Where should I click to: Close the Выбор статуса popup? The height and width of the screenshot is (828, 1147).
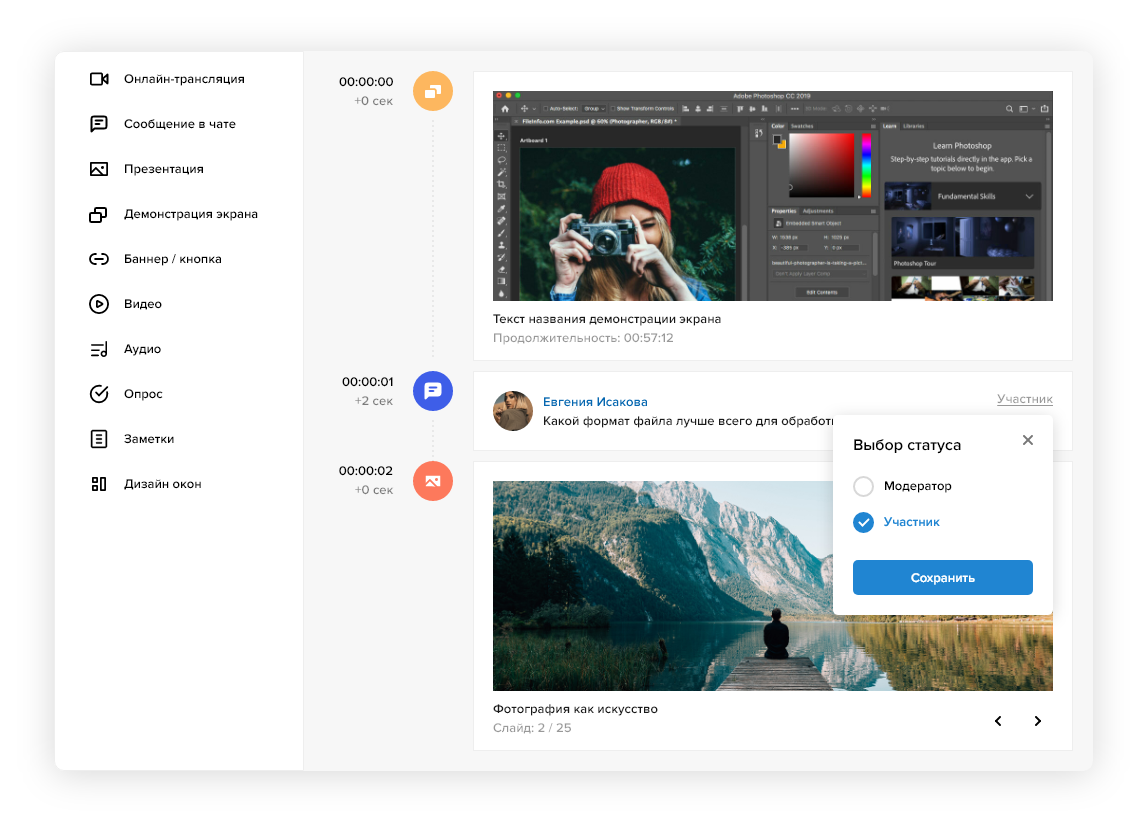click(1027, 441)
